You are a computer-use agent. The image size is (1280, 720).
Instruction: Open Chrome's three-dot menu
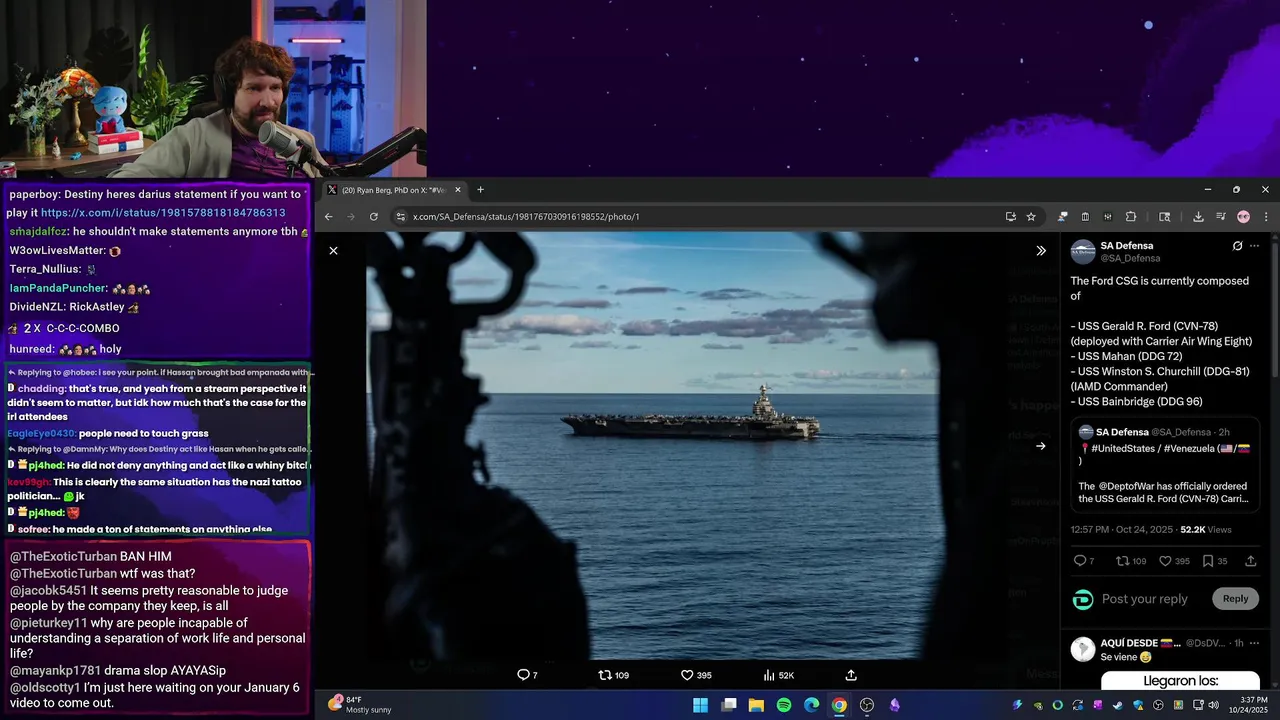[x=1265, y=216]
